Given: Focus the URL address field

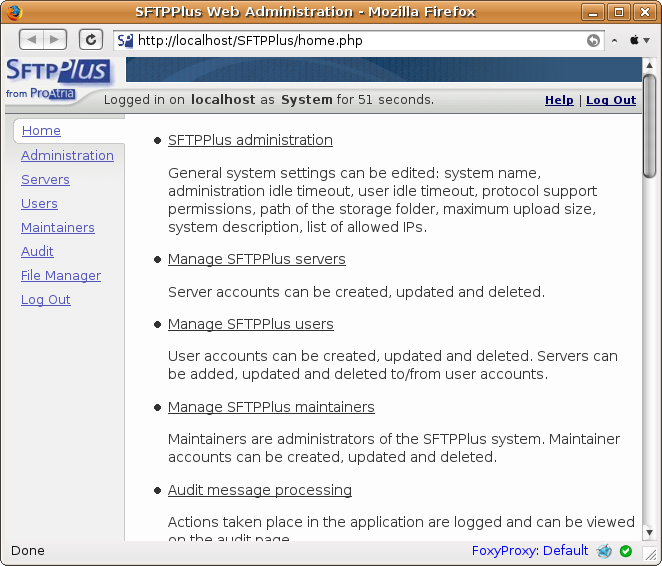Looking at the screenshot, I should [x=359, y=41].
